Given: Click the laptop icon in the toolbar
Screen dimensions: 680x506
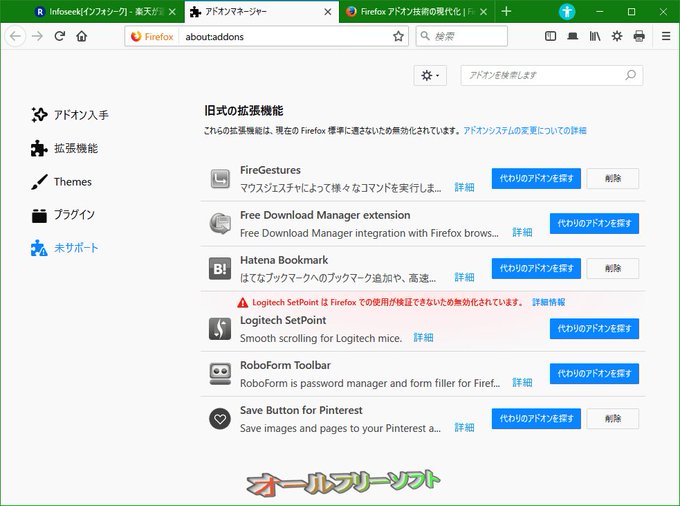Looking at the screenshot, I should click(x=572, y=36).
